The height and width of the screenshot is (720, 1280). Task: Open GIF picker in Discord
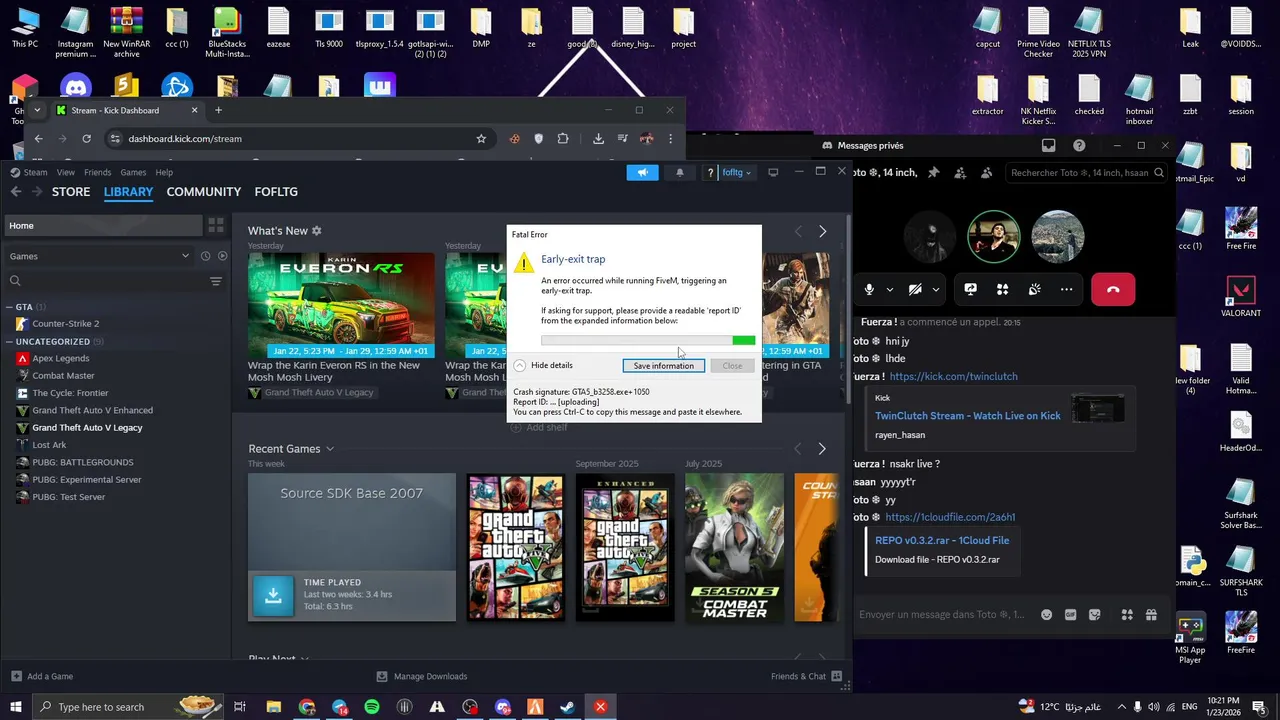tap(1071, 614)
